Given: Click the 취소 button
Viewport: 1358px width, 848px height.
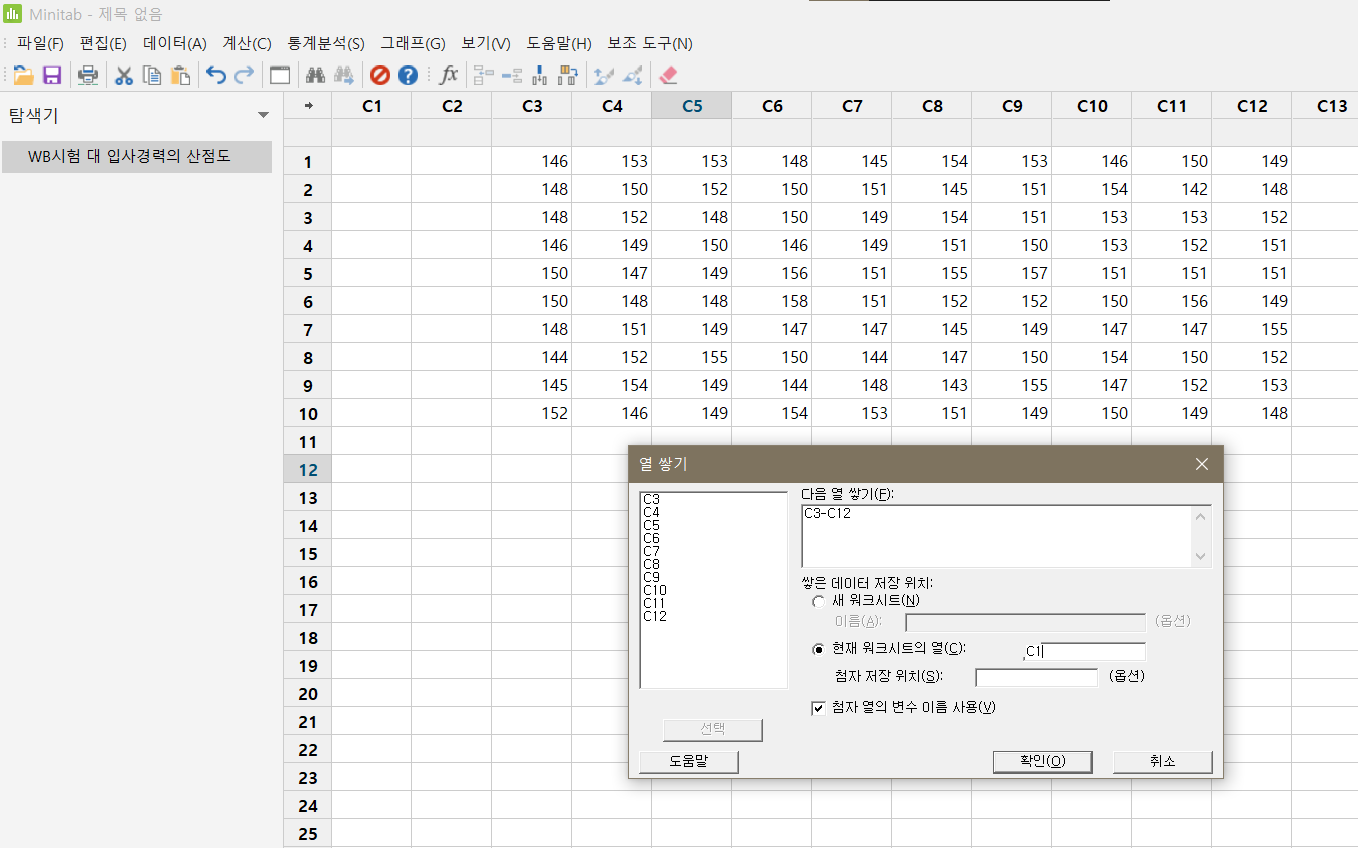Looking at the screenshot, I should point(1163,761).
